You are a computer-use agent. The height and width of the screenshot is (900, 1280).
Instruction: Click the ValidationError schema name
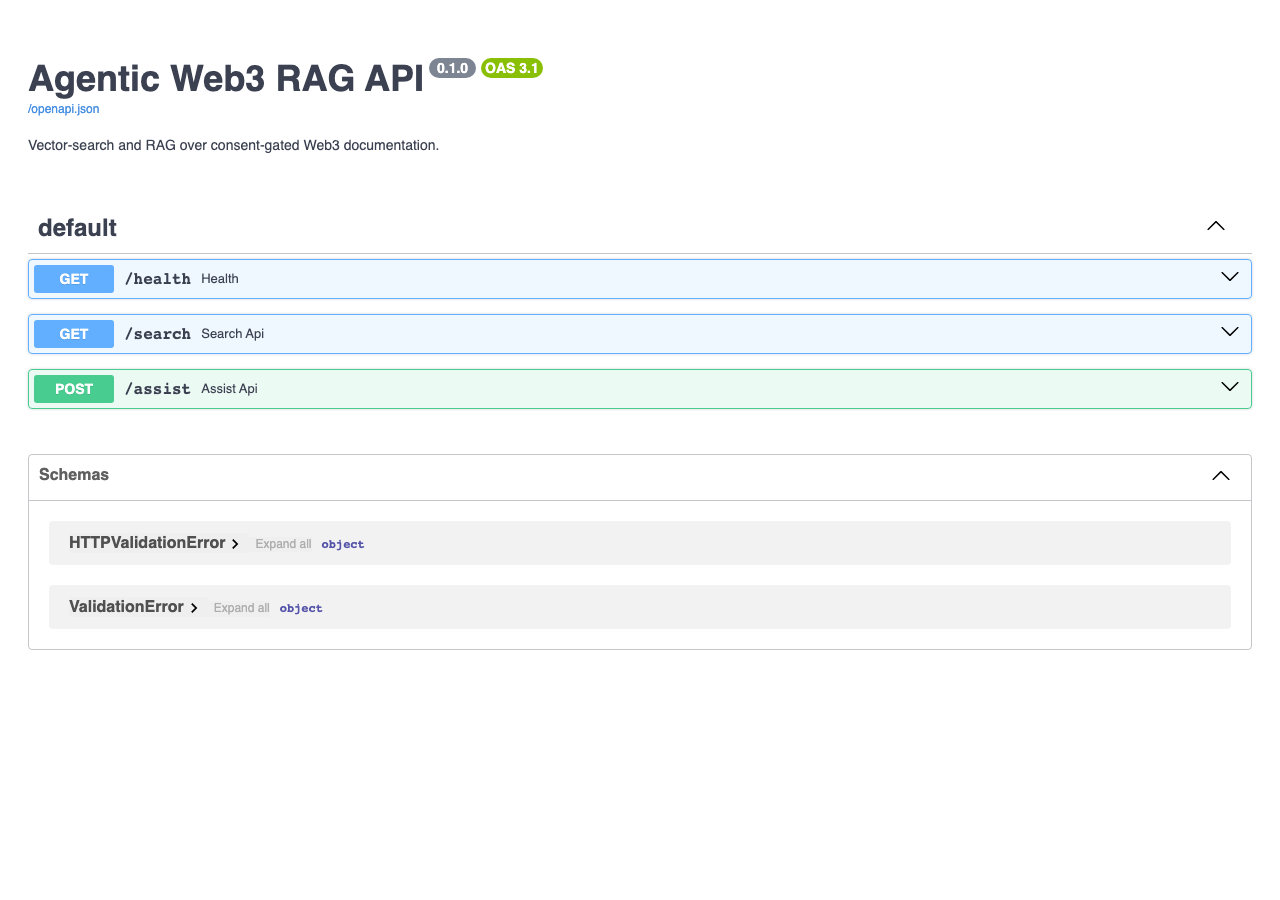pos(126,607)
